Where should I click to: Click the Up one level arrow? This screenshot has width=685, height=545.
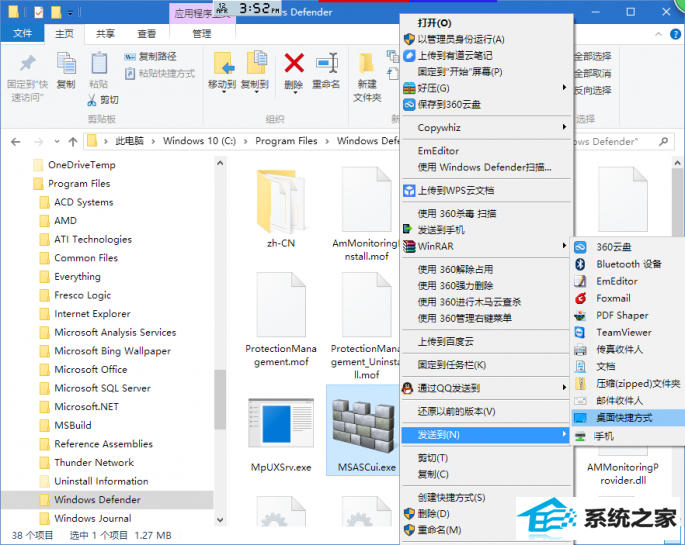pyautogui.click(x=73, y=141)
